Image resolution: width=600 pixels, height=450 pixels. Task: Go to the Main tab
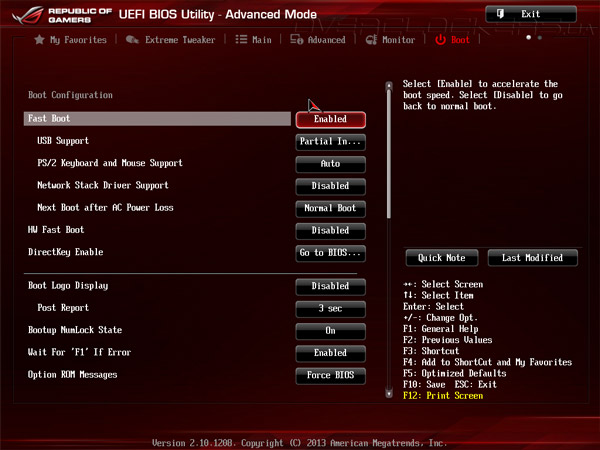point(262,40)
